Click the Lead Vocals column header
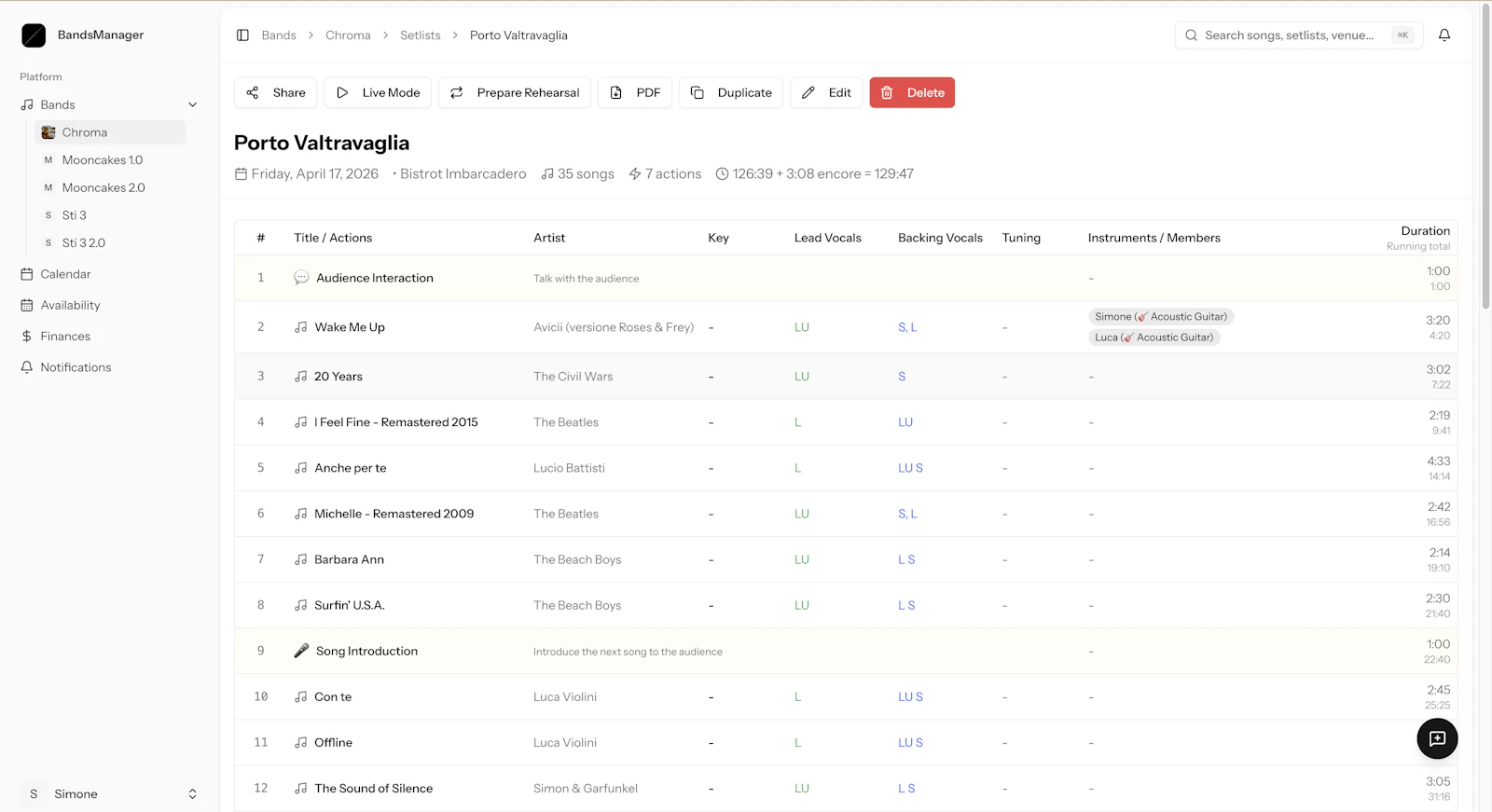This screenshot has height=812, width=1492. (x=828, y=238)
